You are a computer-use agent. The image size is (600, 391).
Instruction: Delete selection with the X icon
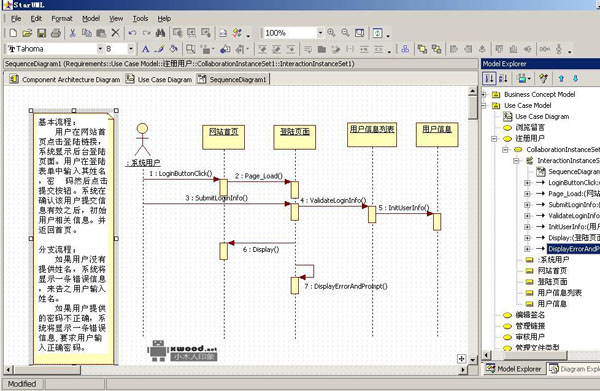[115, 33]
